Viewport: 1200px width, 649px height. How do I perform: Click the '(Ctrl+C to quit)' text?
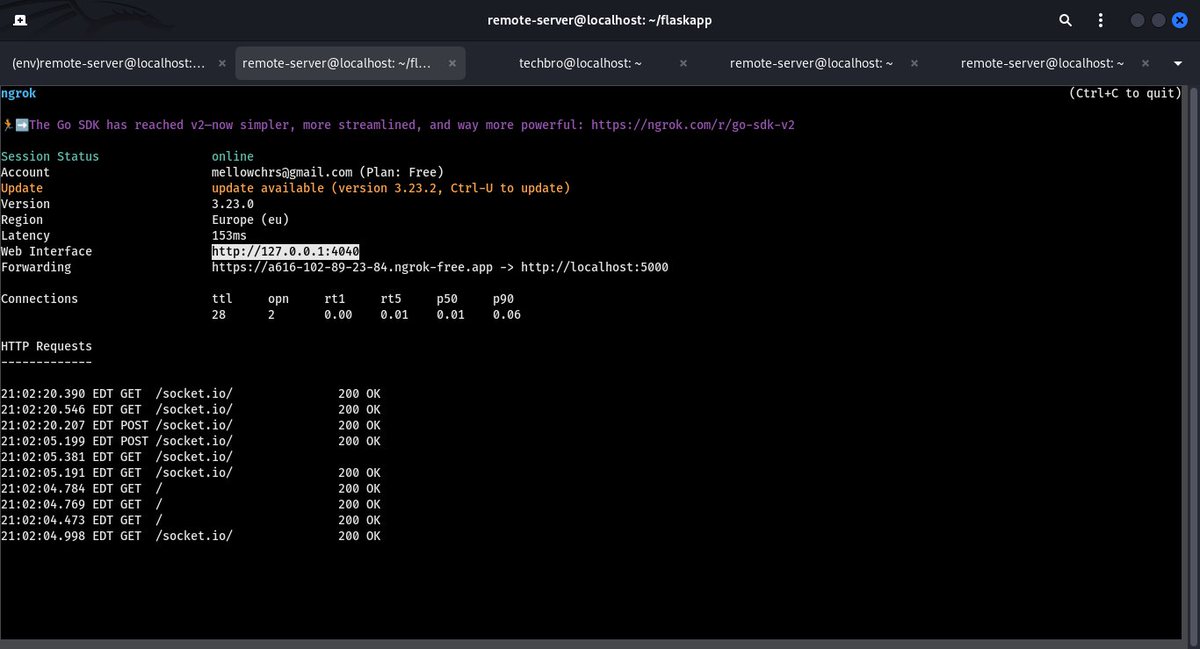coord(1125,93)
